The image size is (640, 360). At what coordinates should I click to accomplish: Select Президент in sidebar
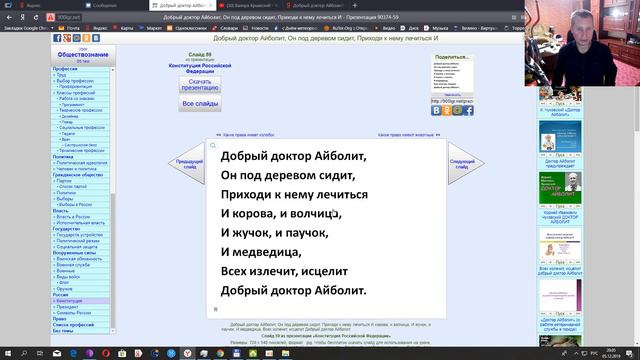(67, 307)
